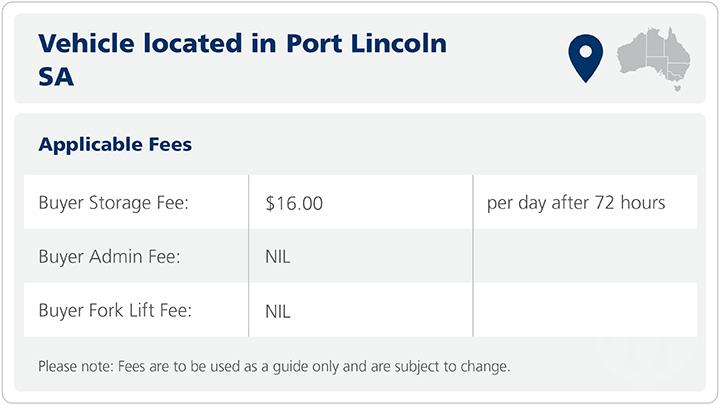
Task: Click the "Buyer Fork Lift Fee:" label
Action: (115, 311)
